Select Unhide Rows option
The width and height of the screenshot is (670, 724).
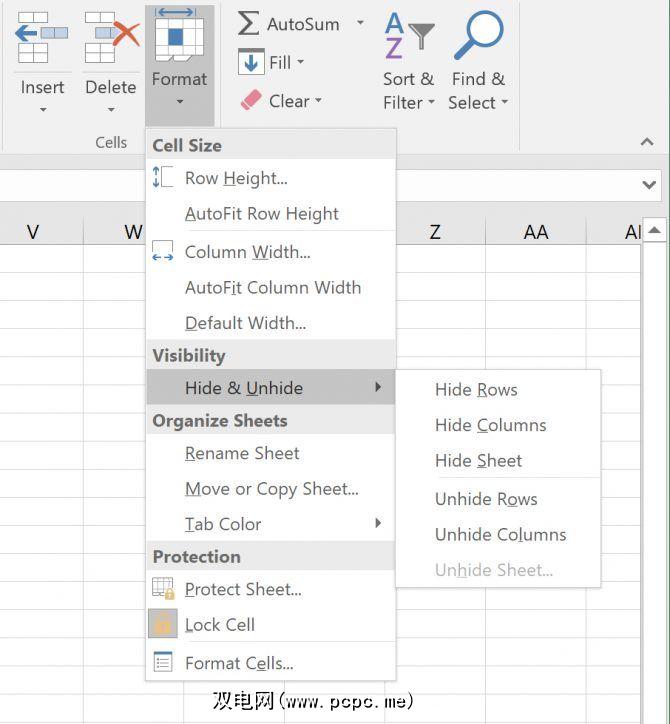[x=486, y=499]
